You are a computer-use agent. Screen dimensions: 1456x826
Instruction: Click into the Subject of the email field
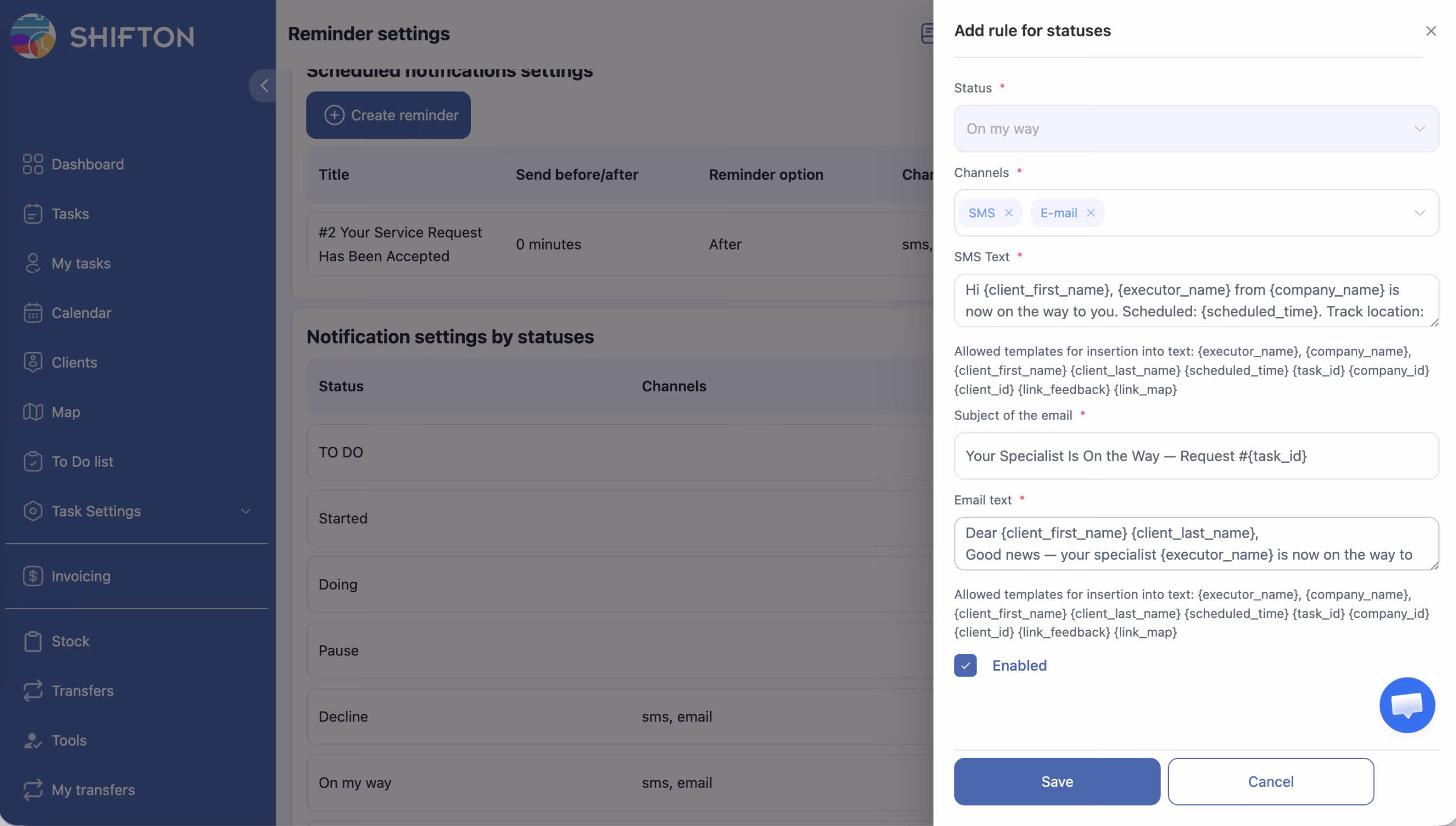[1196, 456]
